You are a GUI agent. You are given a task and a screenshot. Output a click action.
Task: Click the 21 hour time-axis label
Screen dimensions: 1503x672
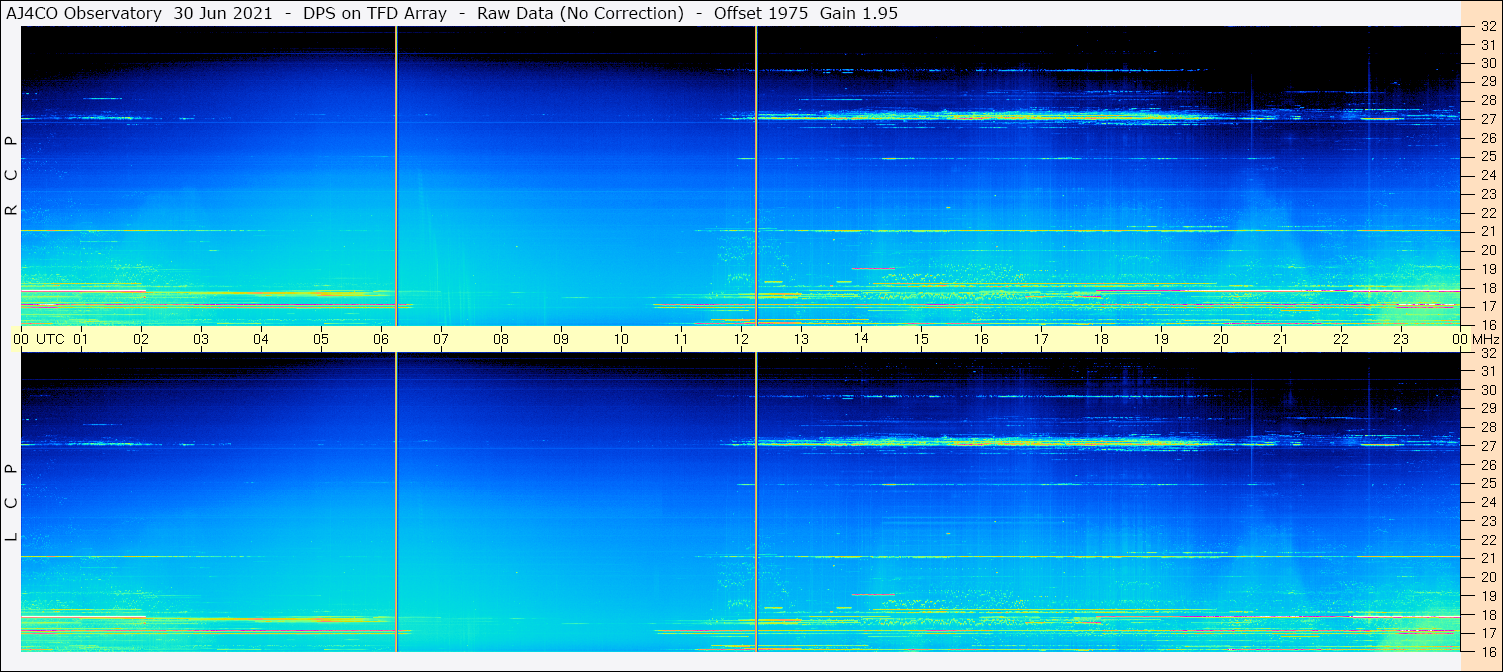pyautogui.click(x=1281, y=339)
